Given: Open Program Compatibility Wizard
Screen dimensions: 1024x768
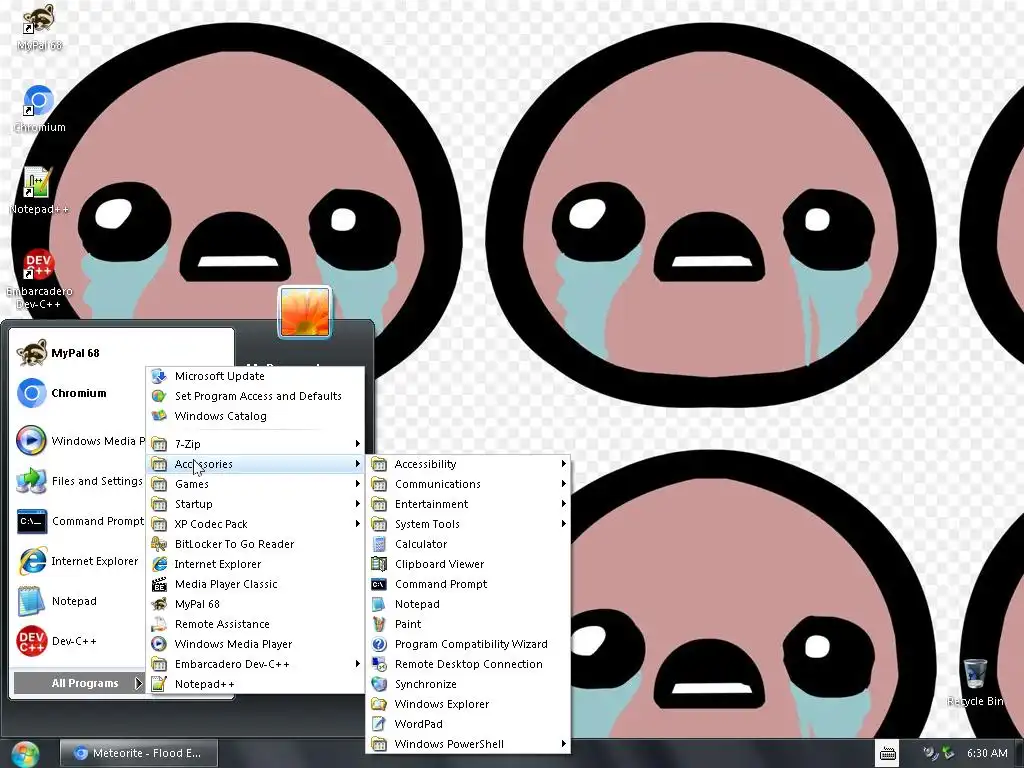Looking at the screenshot, I should (468, 644).
